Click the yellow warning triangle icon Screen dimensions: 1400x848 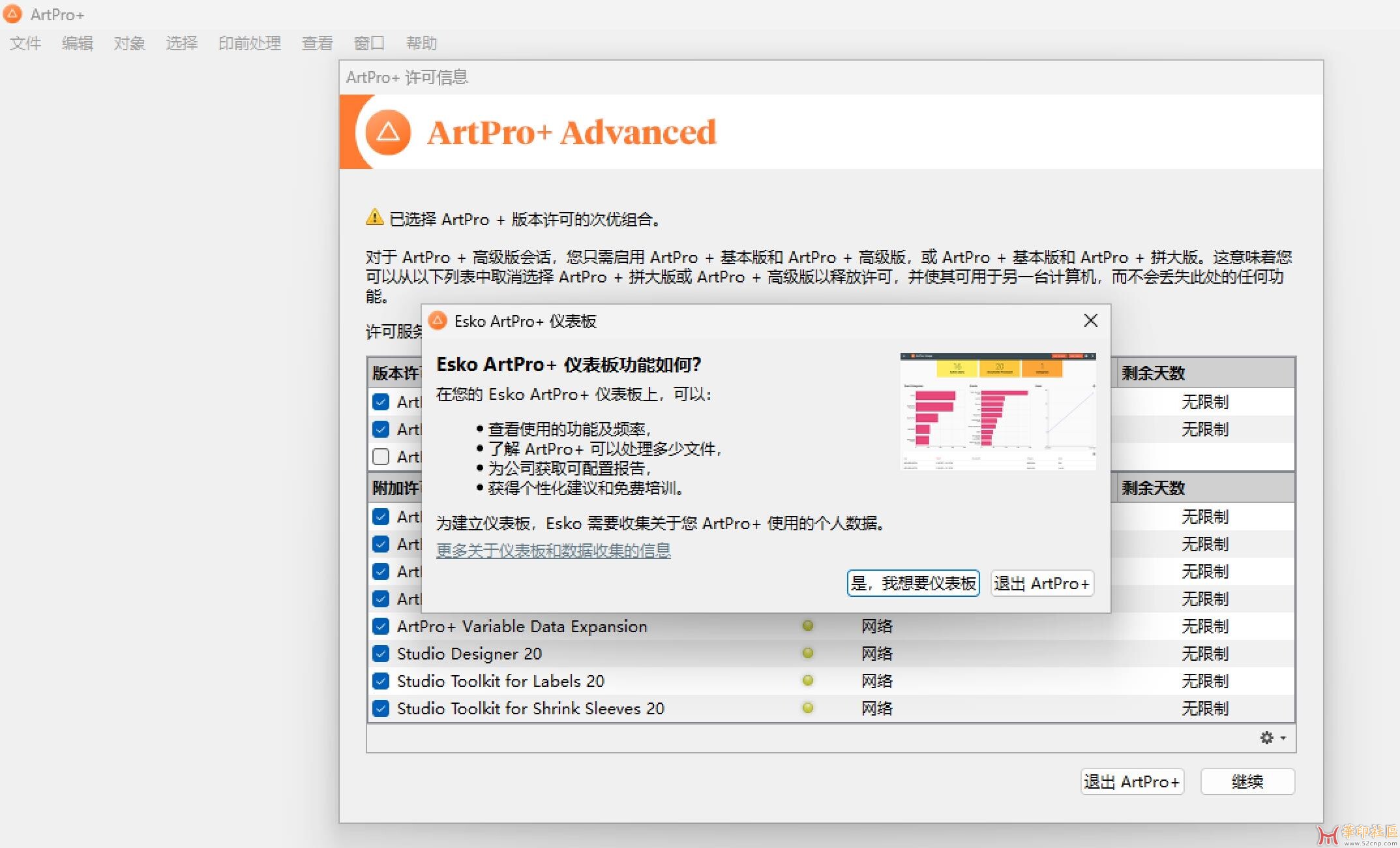pos(374,218)
